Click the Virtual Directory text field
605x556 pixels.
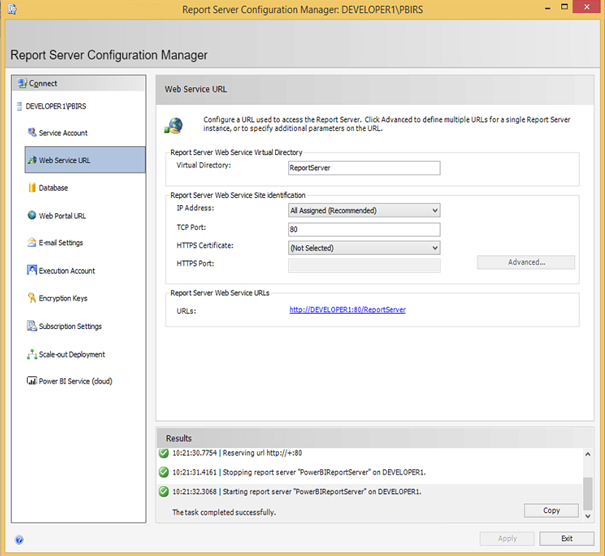tap(364, 168)
